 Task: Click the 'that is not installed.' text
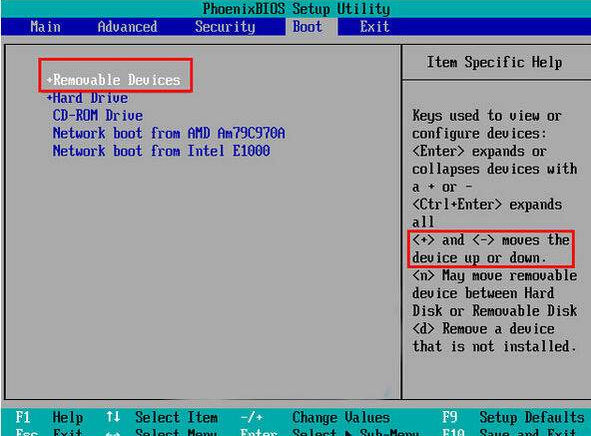[x=495, y=346]
